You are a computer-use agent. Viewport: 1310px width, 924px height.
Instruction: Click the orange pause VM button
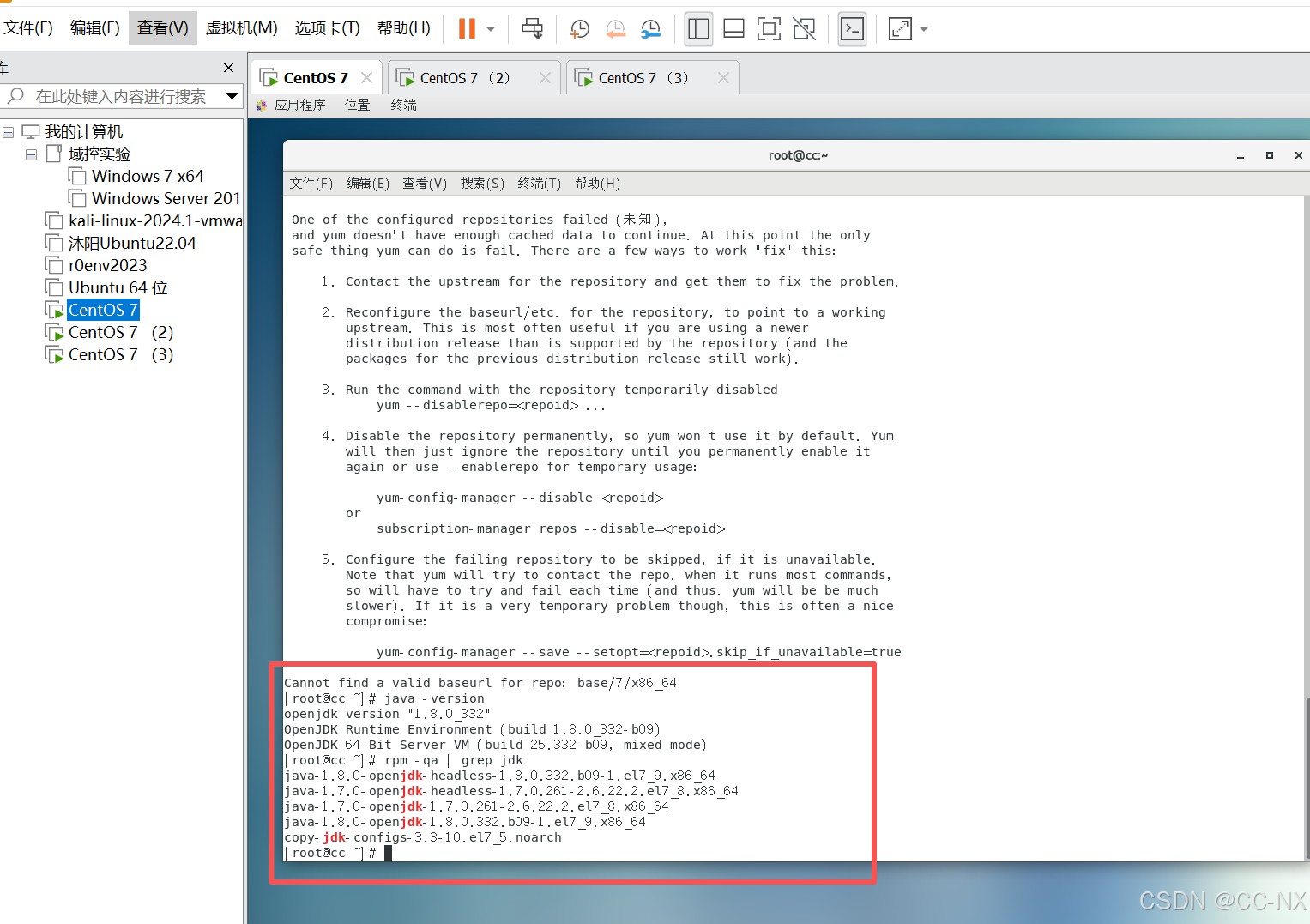tap(467, 28)
